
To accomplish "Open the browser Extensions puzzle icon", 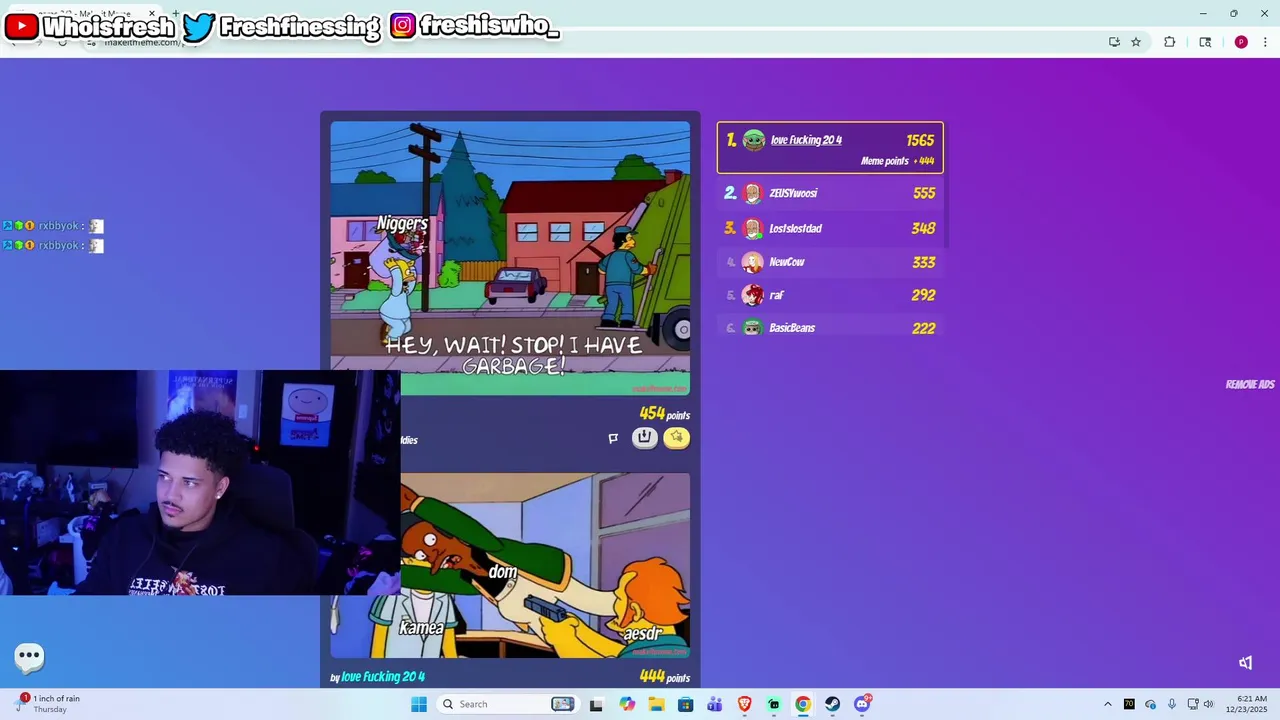I will pos(1169,42).
